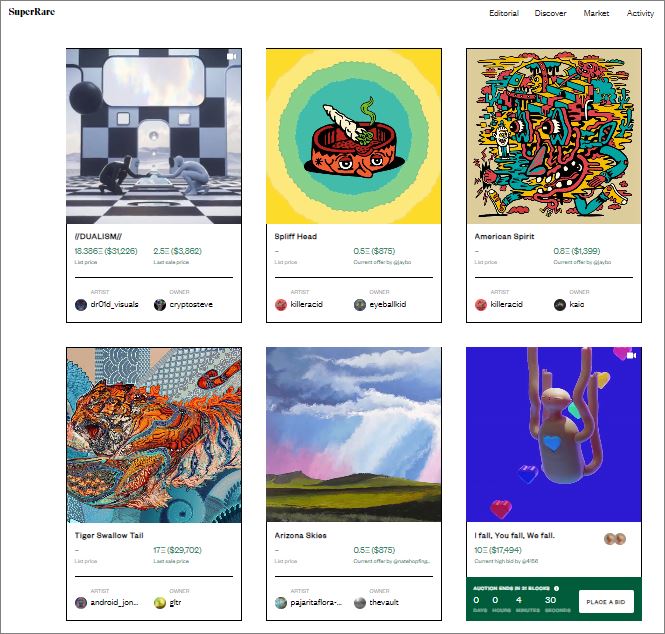Click the video icon on //DUALISM// artwork

(231, 56)
